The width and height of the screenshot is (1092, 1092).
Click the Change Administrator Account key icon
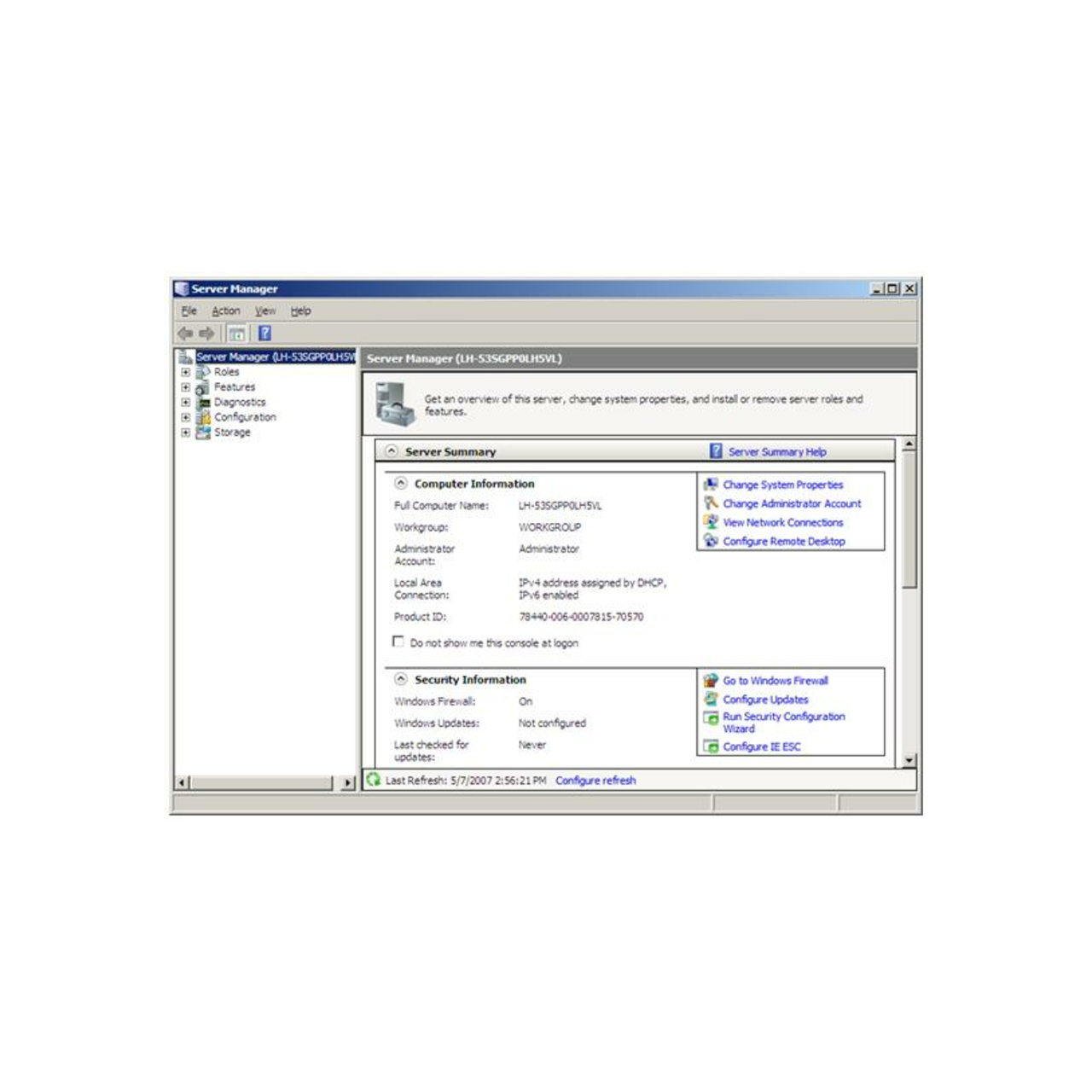[x=711, y=503]
